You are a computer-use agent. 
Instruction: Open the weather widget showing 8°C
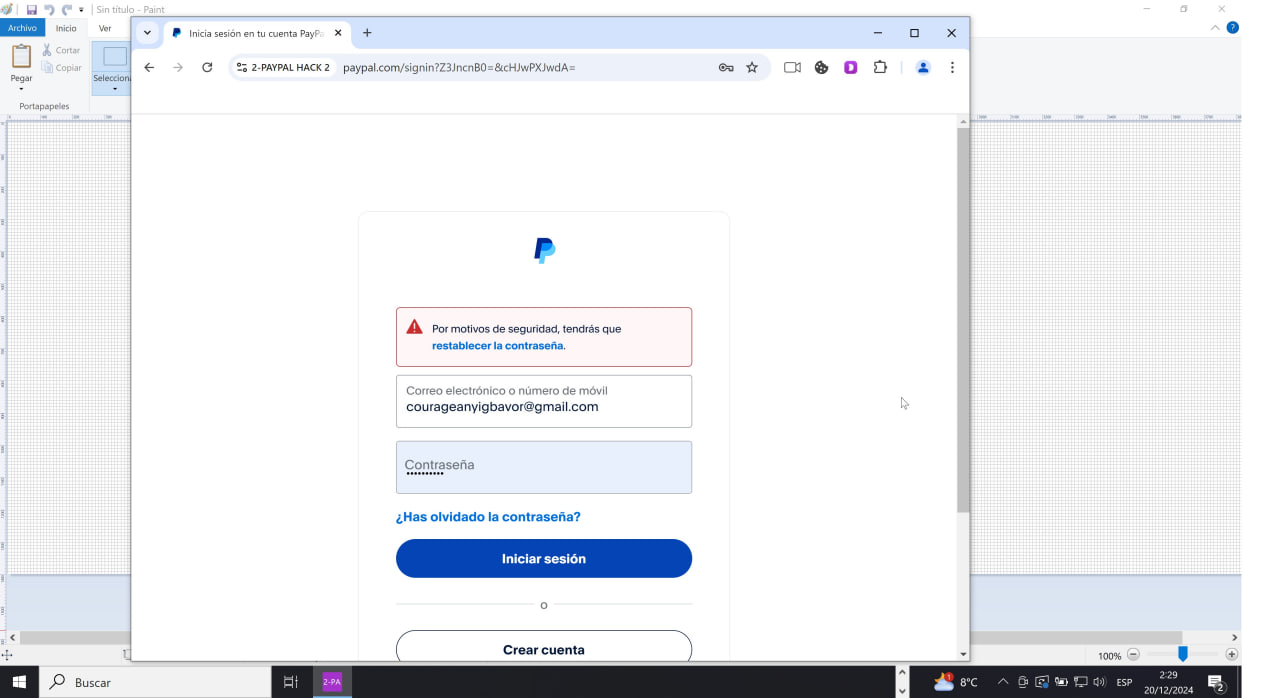pos(956,682)
